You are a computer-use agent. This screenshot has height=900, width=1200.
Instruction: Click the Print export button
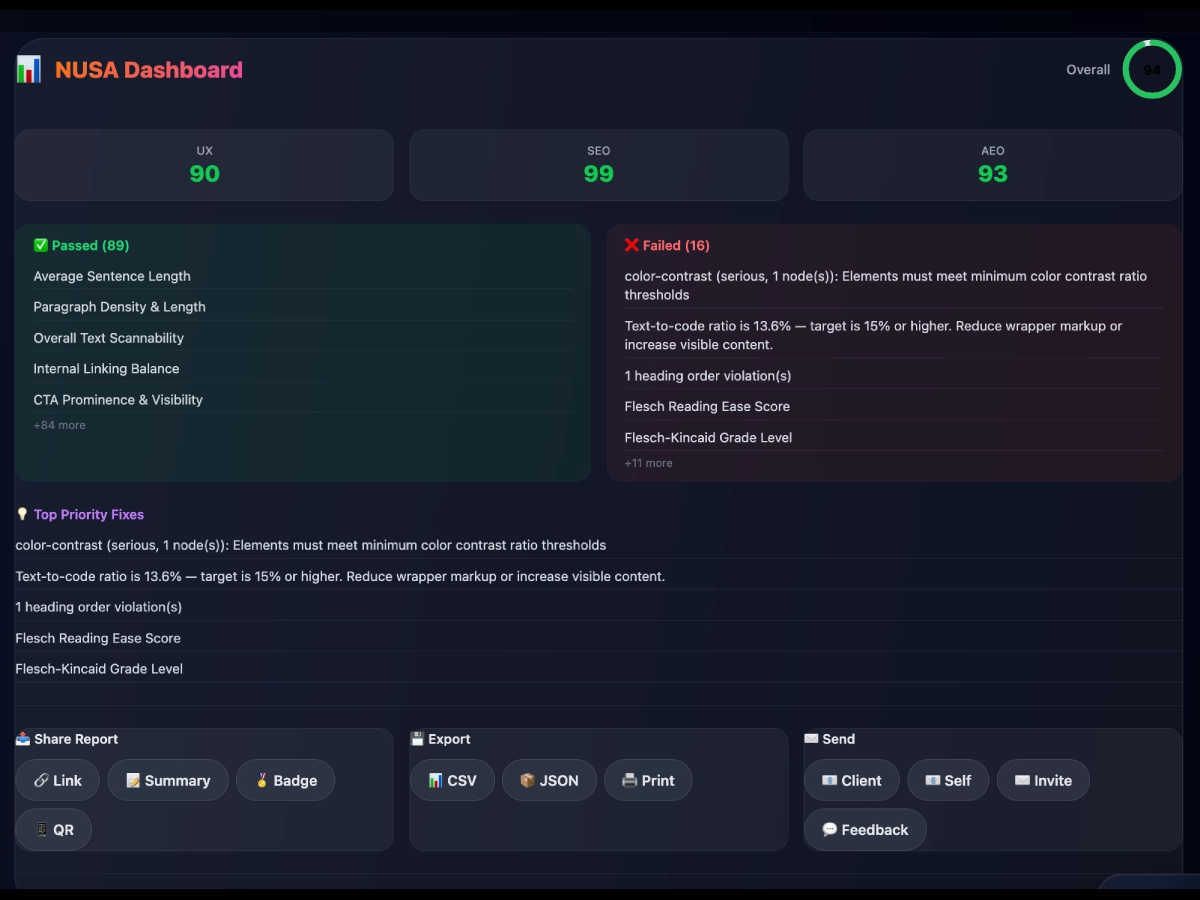click(x=648, y=781)
